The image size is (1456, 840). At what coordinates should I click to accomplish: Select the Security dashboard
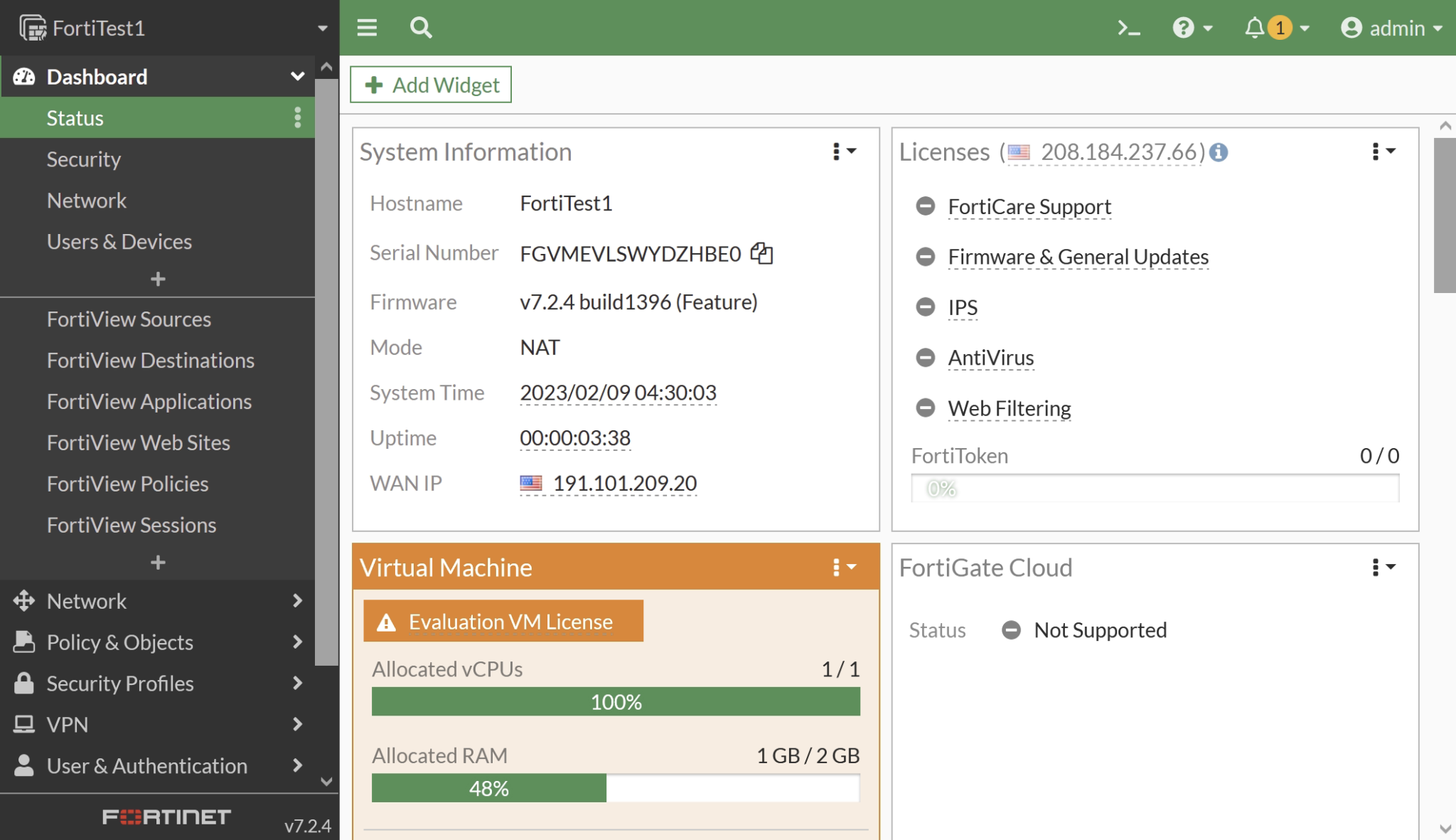click(84, 159)
